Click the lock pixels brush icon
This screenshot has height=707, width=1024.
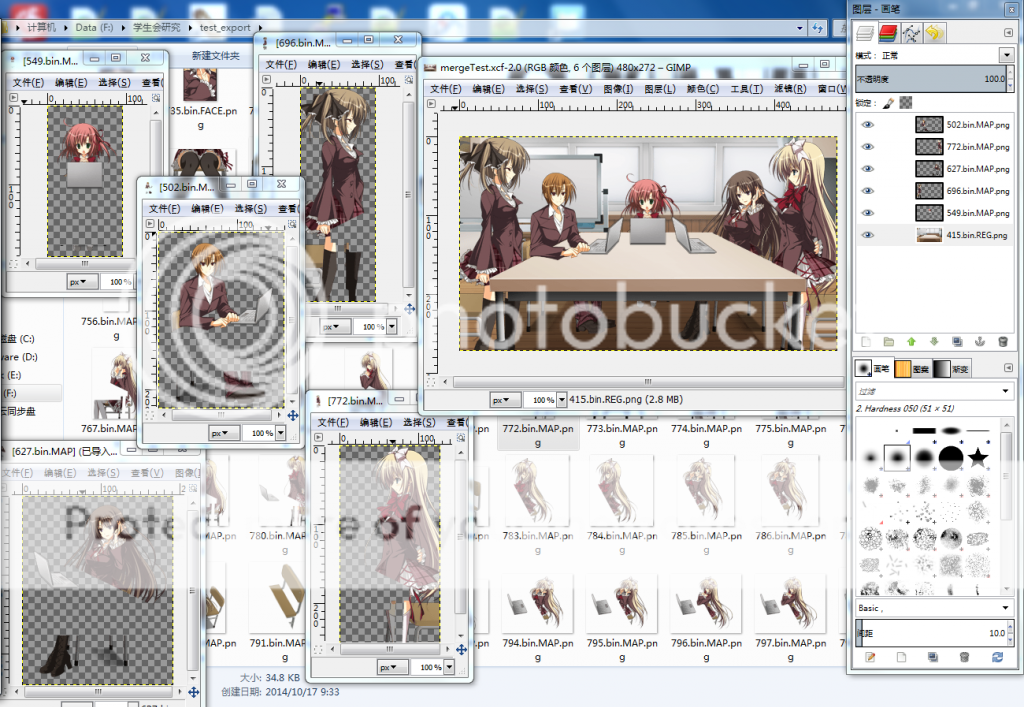click(888, 102)
